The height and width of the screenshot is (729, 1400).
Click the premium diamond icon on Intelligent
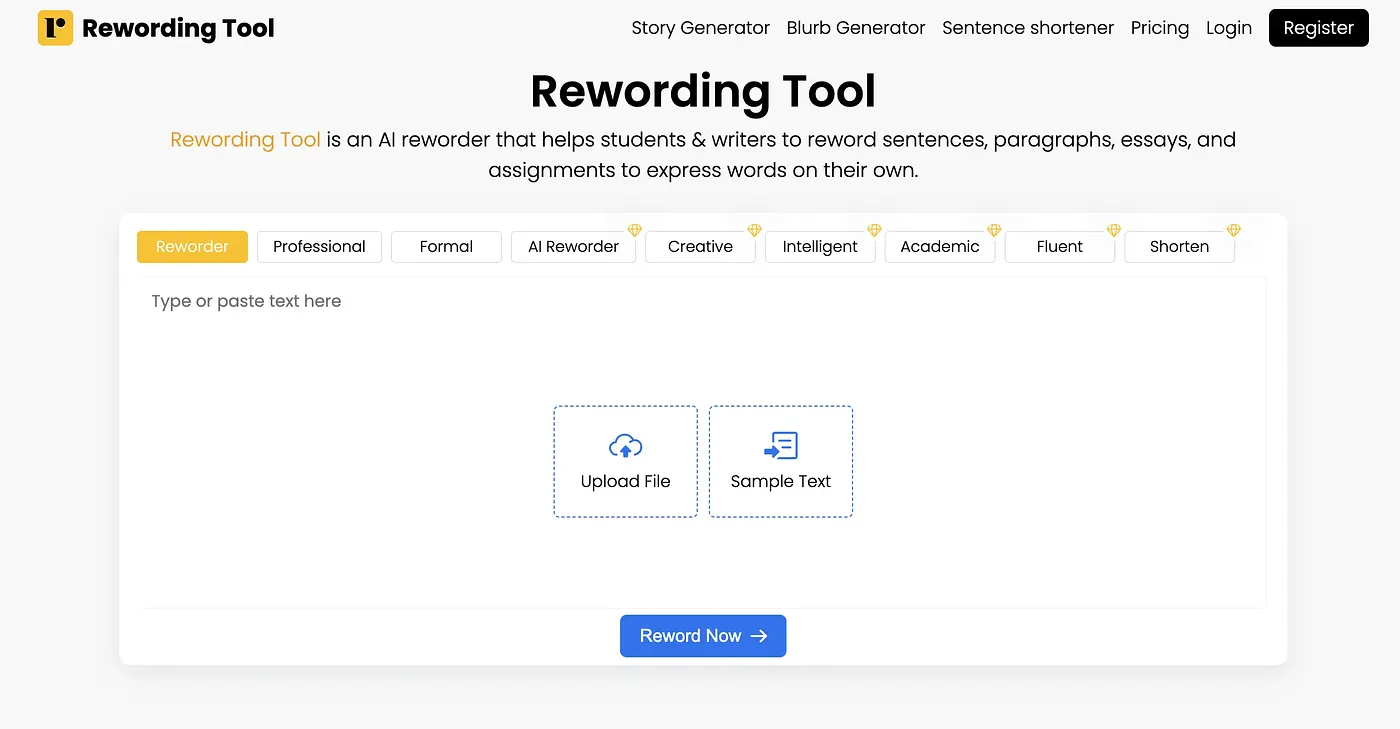pos(874,231)
